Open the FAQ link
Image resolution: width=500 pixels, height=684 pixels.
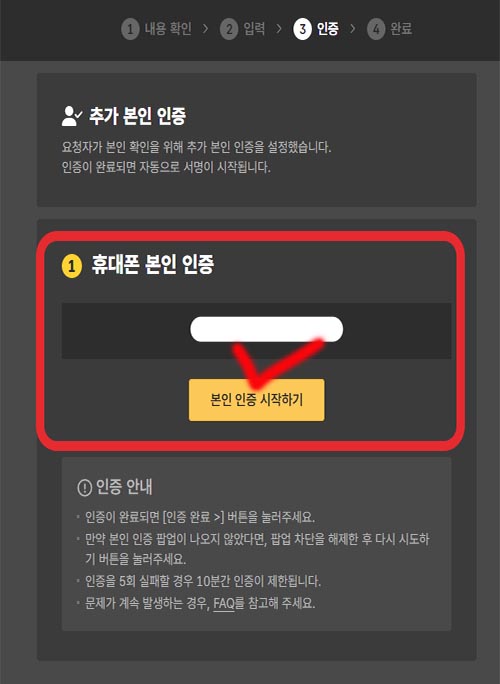tap(224, 604)
